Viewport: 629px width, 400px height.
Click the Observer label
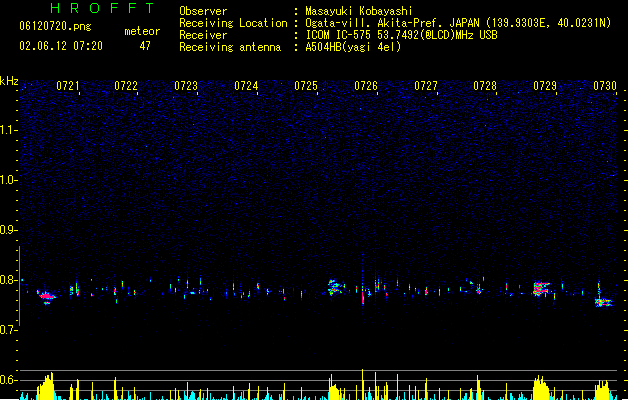coord(203,11)
